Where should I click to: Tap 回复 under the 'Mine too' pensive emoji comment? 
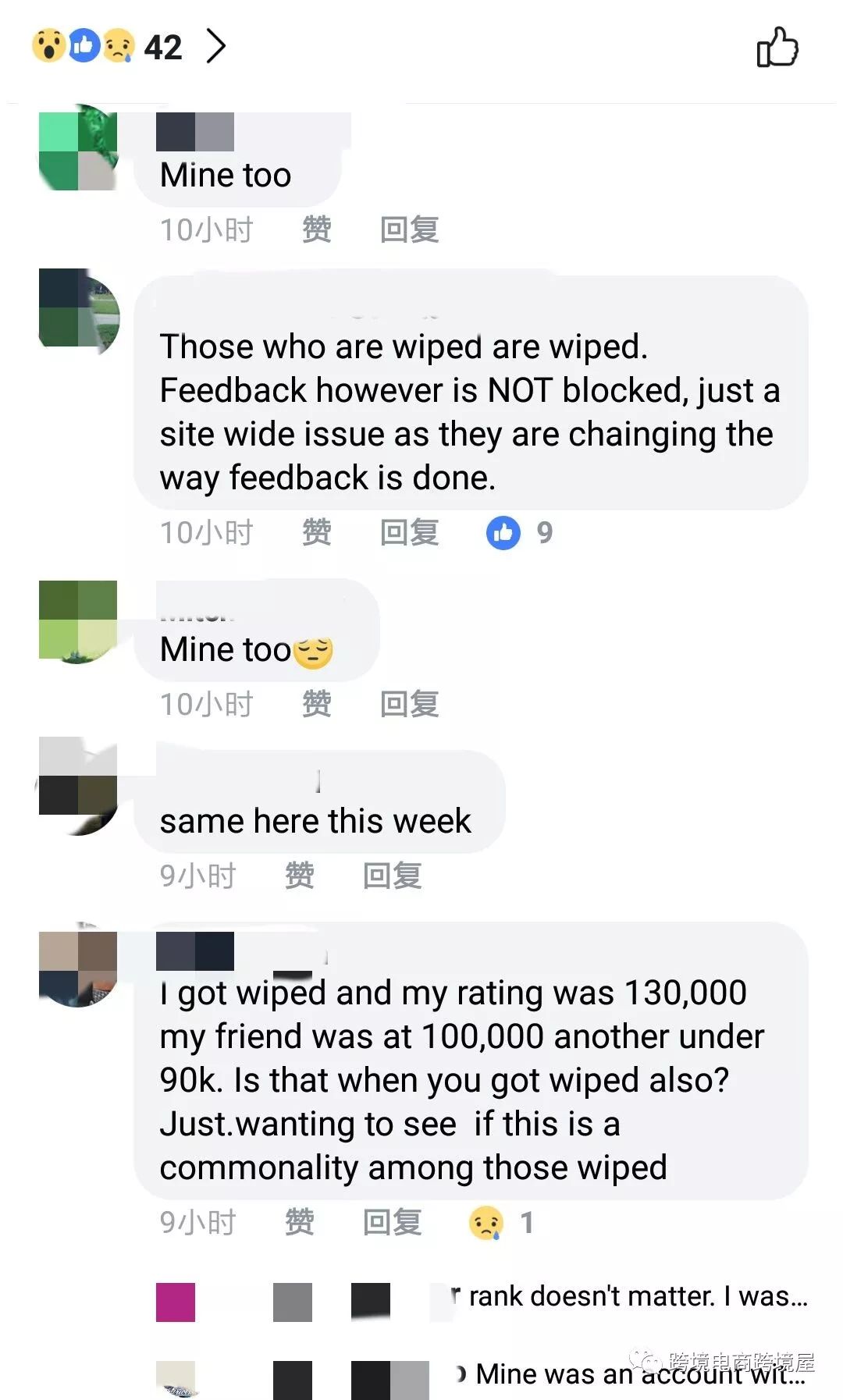pyautogui.click(x=409, y=704)
